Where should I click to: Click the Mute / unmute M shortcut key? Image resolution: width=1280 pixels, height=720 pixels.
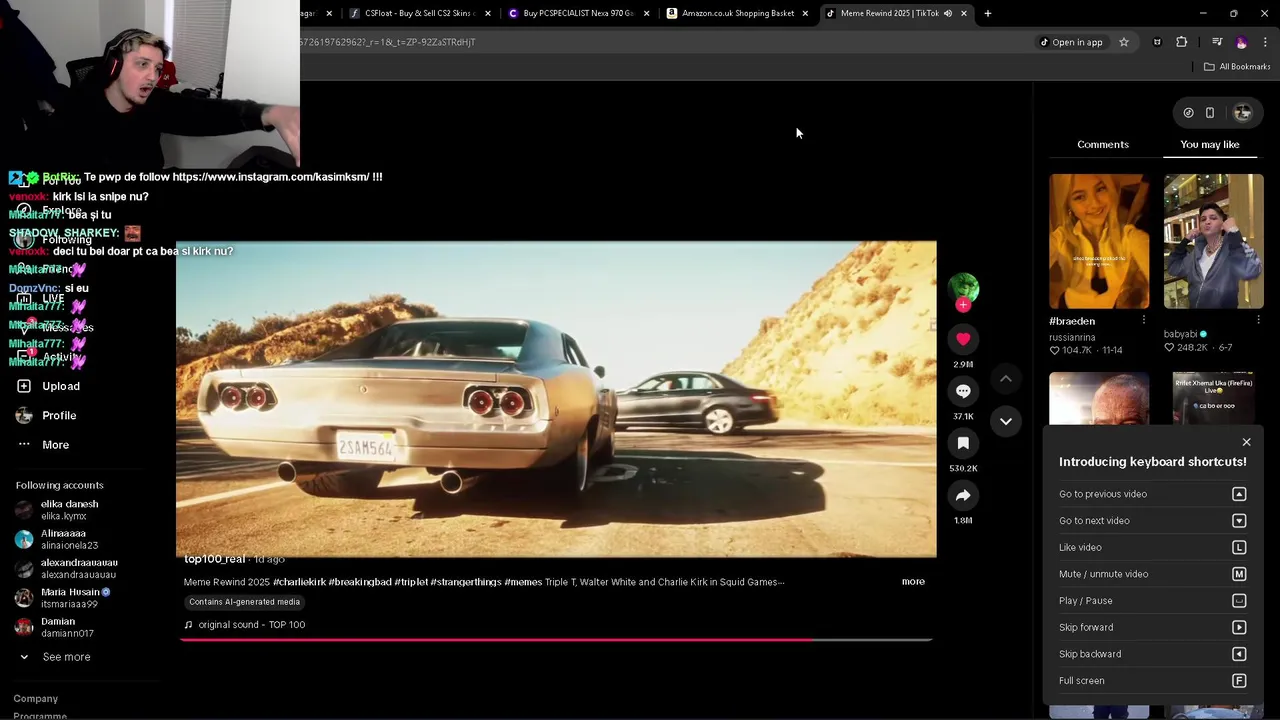[1239, 574]
